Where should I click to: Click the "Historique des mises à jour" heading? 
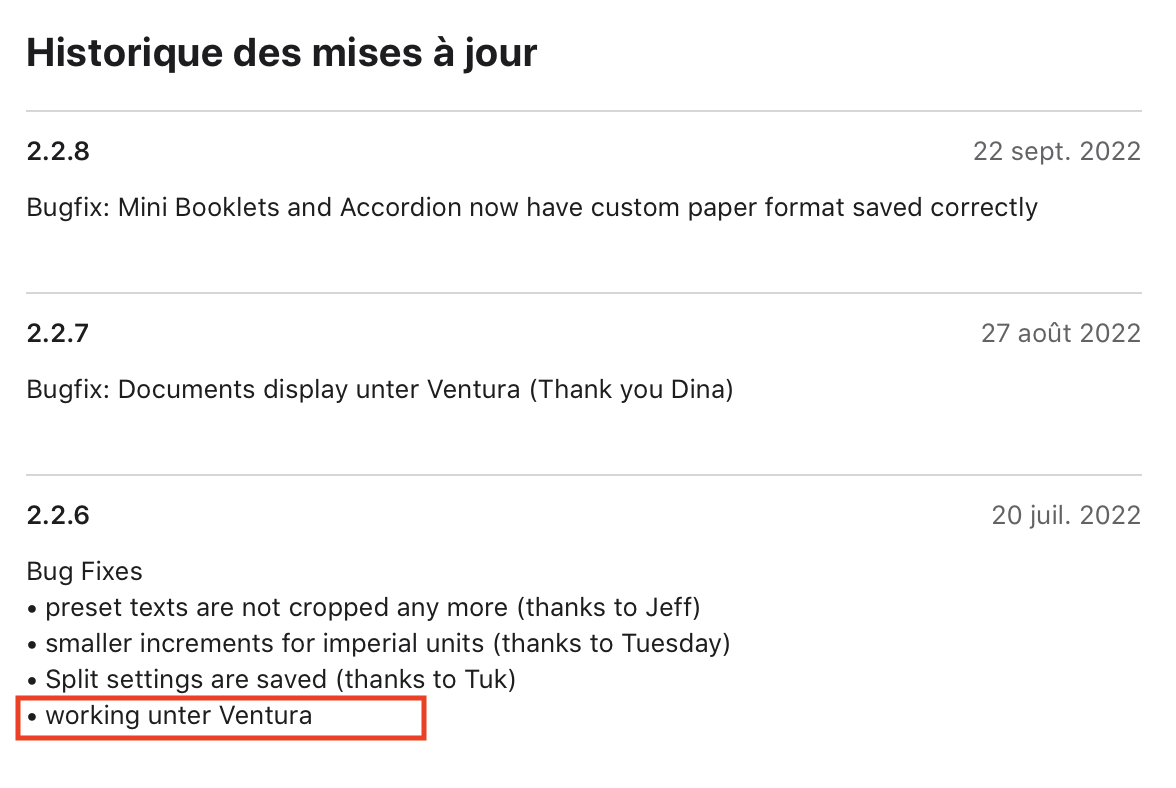281,52
